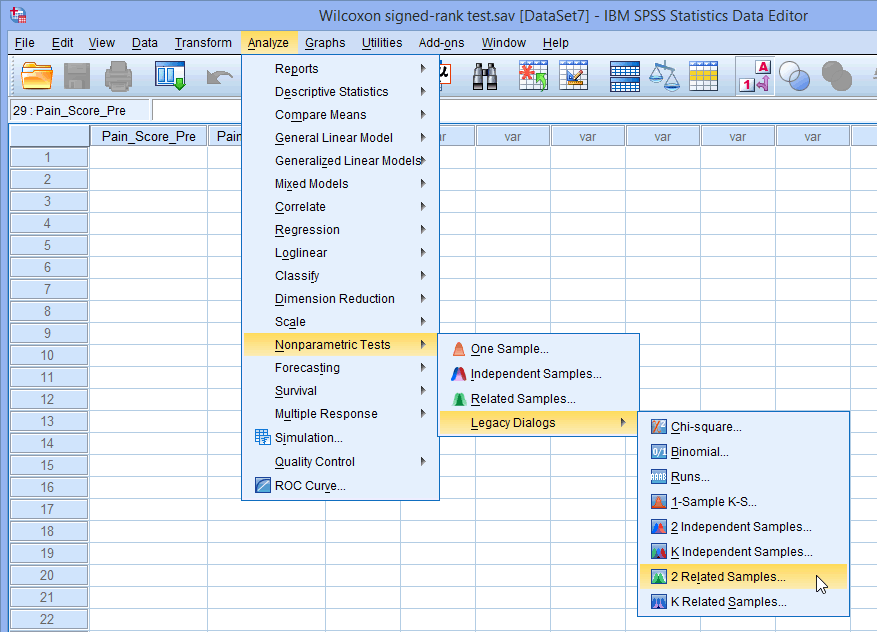Select row 5 header in data grid
Image resolution: width=877 pixels, height=632 pixels.
click(47, 245)
